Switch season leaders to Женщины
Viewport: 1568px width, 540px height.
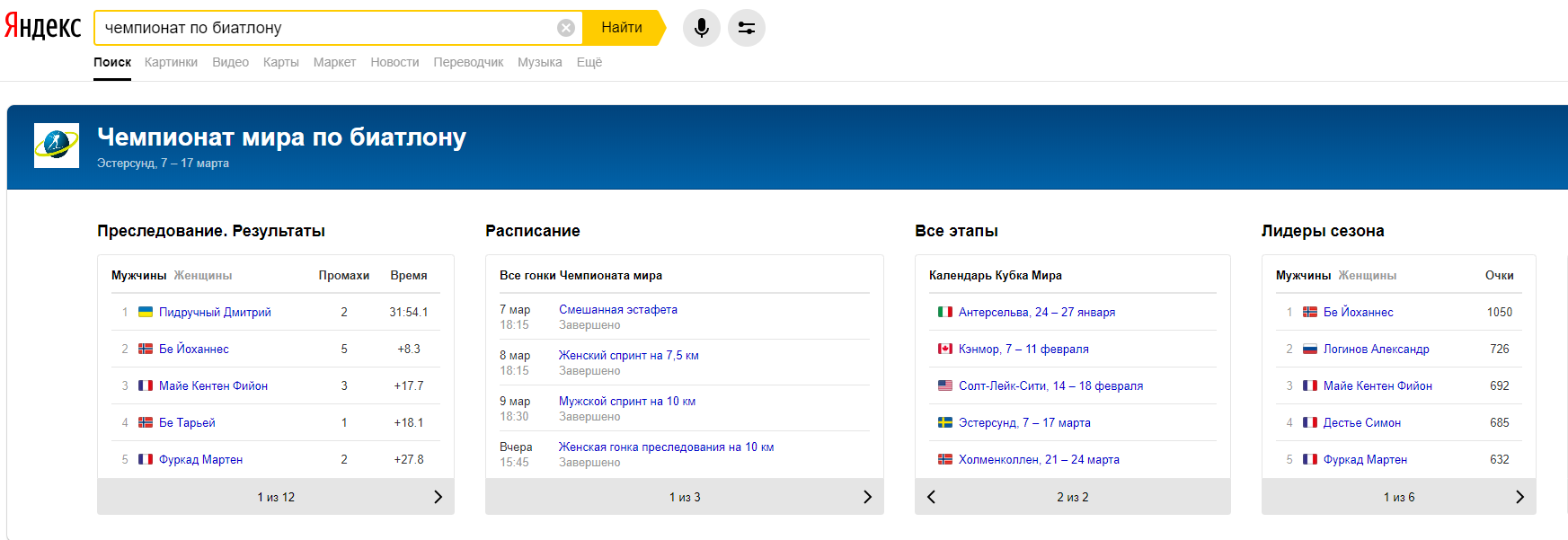coord(1367,276)
